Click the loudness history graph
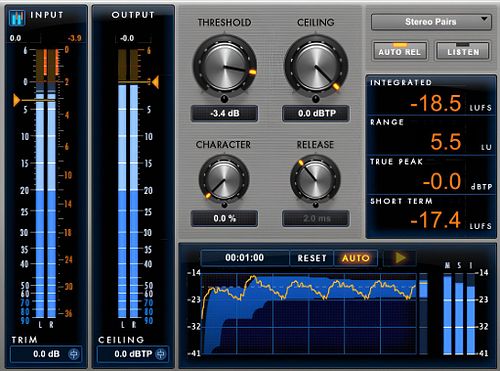This screenshot has width=500, height=371. (309, 314)
